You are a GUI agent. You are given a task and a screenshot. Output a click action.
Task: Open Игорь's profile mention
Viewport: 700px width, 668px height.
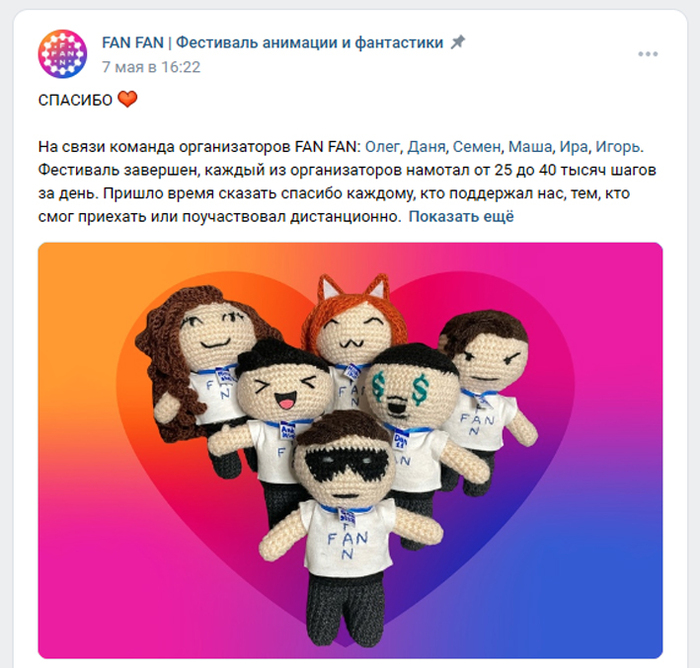click(x=618, y=146)
